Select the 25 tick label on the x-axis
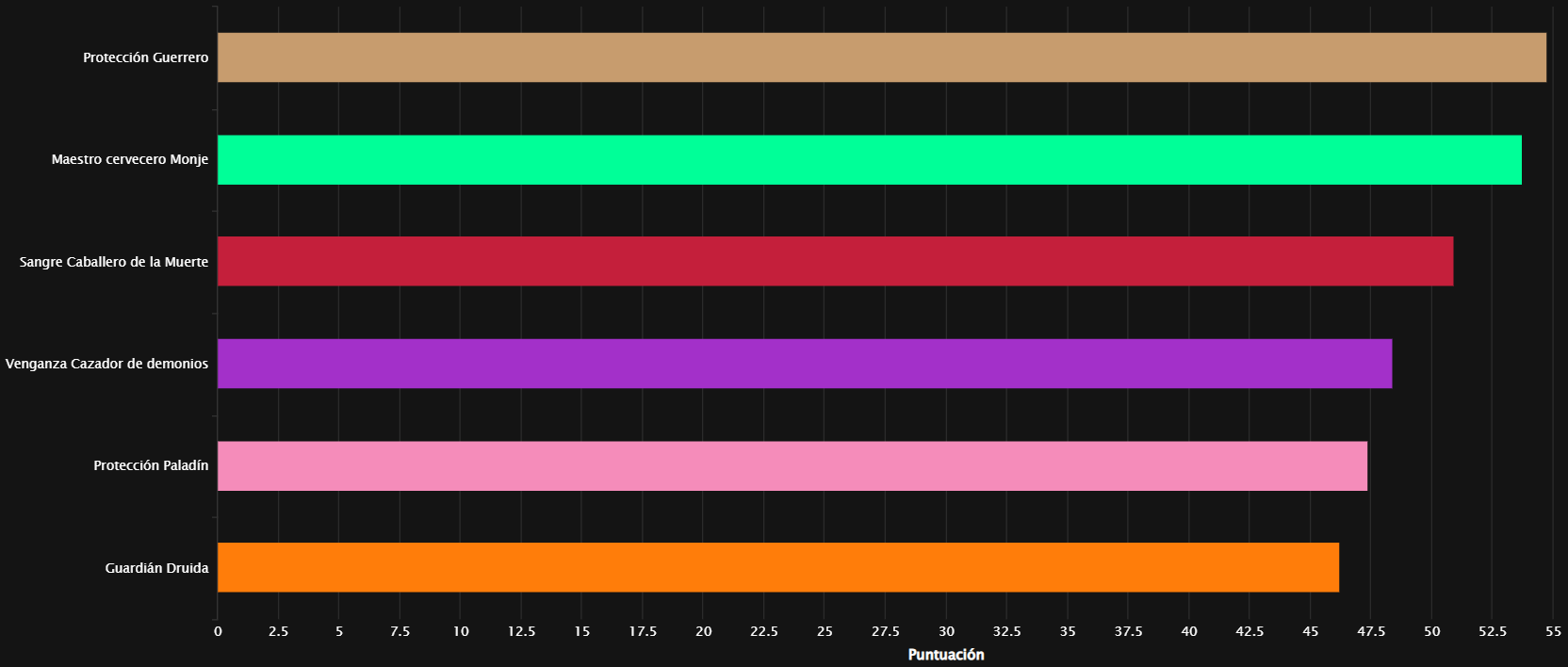Screen dimensions: 1568x667 tap(825, 631)
